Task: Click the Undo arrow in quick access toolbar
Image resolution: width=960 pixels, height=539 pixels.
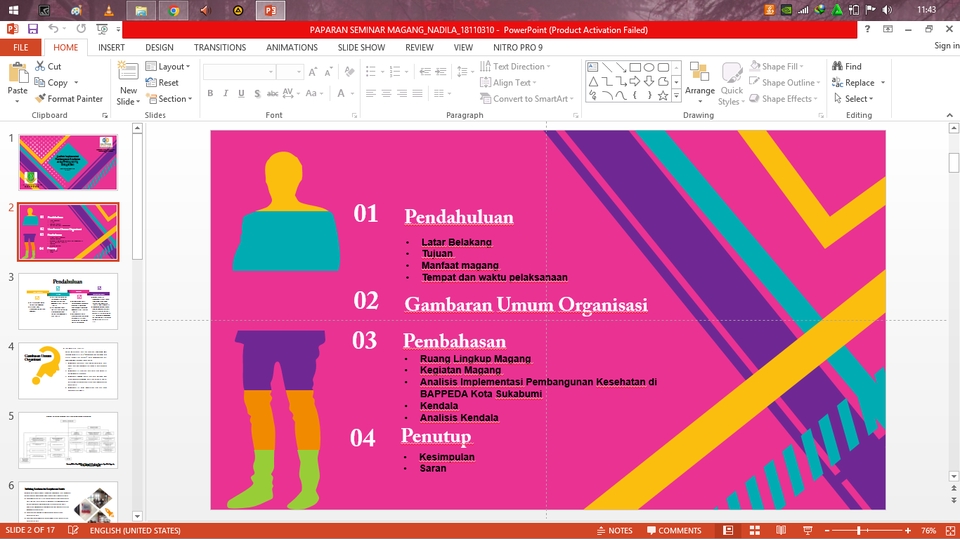Action: 53,29
